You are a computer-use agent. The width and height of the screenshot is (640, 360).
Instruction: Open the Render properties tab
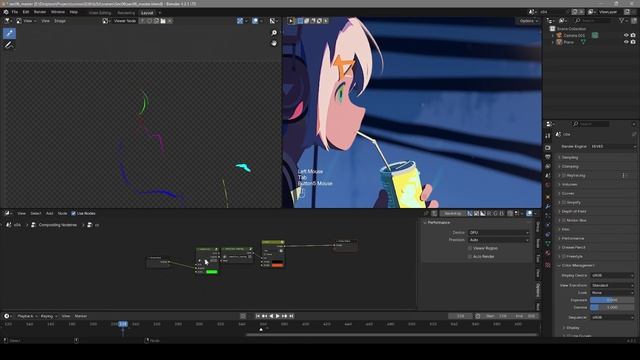pos(548,147)
